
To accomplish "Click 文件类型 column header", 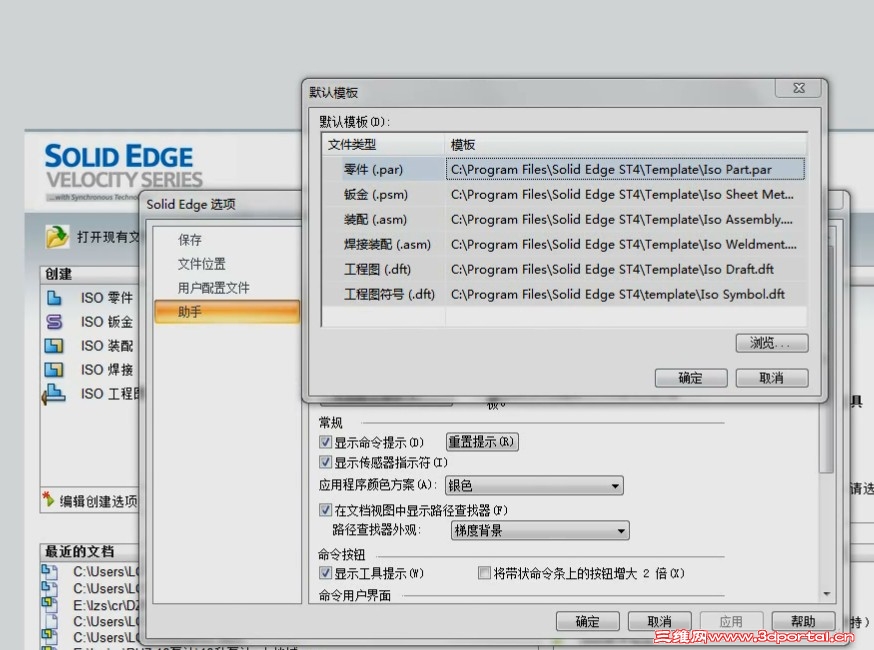I will [x=383, y=145].
